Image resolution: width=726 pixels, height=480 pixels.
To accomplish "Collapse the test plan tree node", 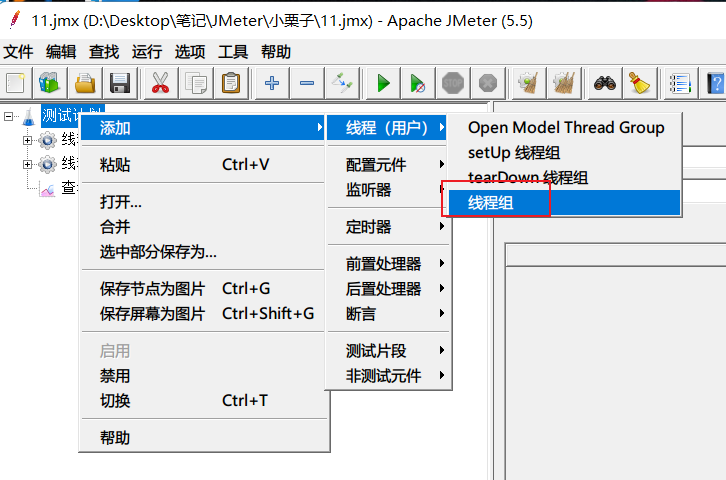I will [8, 116].
